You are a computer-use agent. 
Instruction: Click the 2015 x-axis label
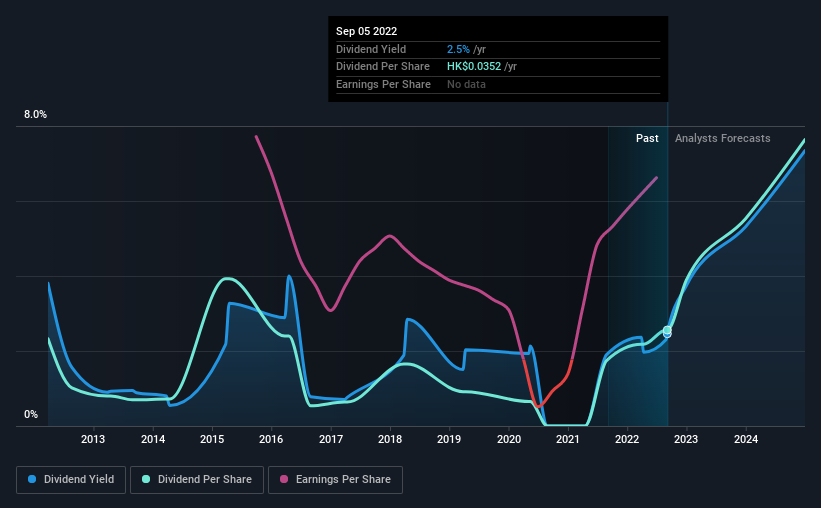[x=212, y=439]
